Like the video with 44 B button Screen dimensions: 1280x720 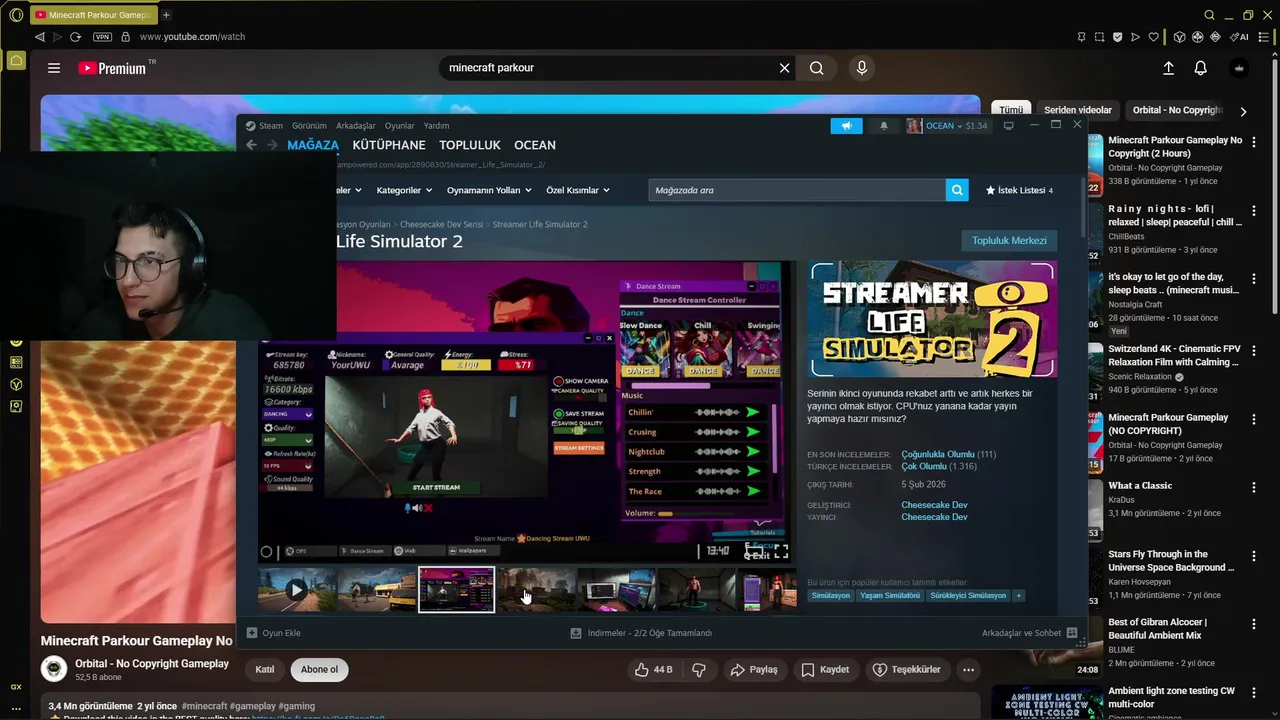click(x=653, y=669)
